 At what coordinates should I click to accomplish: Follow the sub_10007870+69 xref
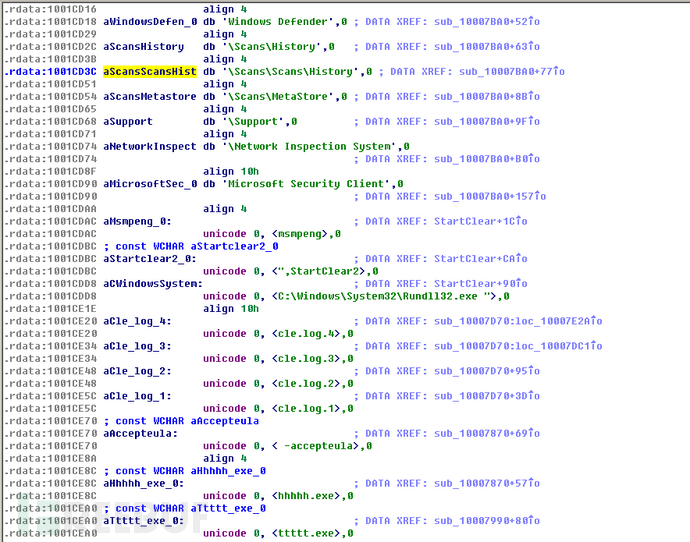[x=487, y=433]
